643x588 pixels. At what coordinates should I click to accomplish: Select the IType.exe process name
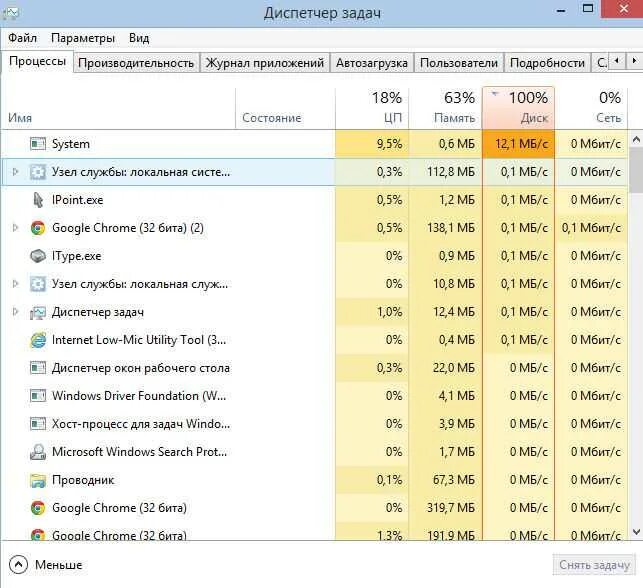coord(76,256)
